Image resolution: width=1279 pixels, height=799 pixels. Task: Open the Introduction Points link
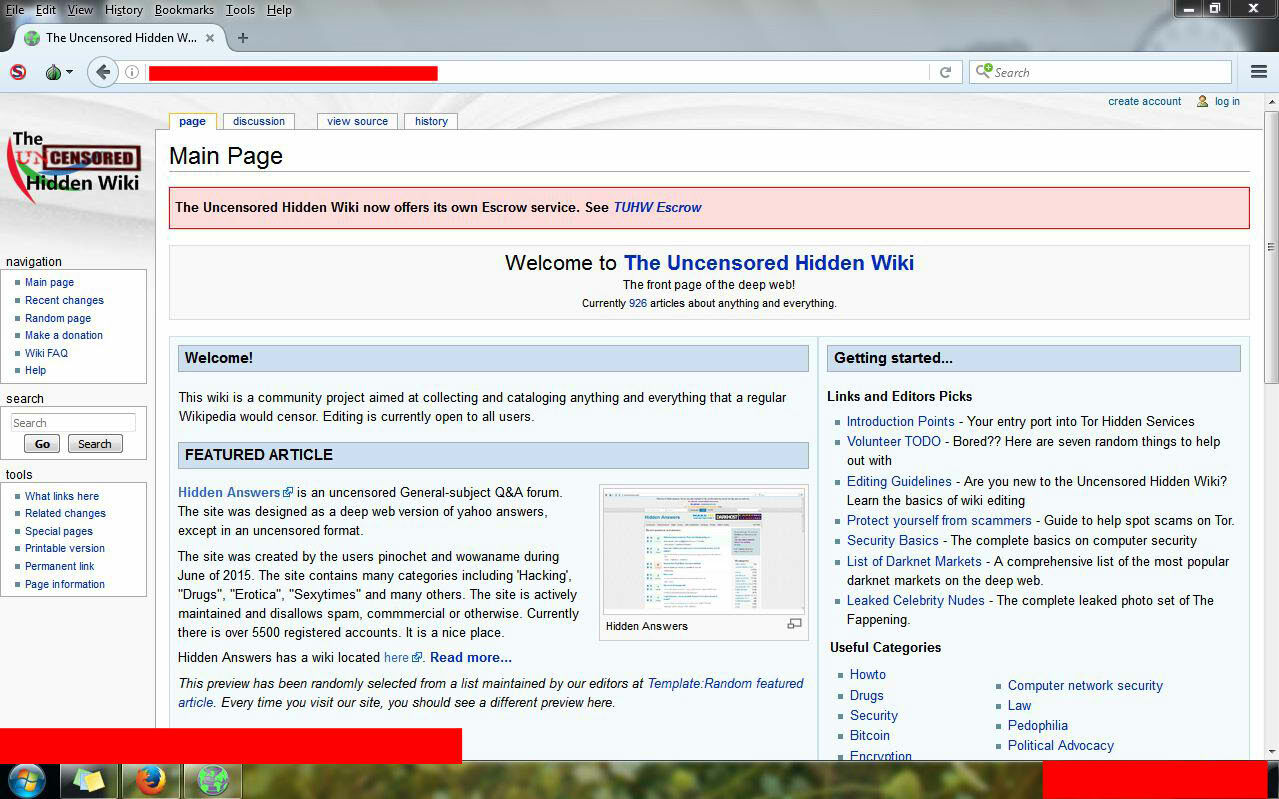pos(901,421)
